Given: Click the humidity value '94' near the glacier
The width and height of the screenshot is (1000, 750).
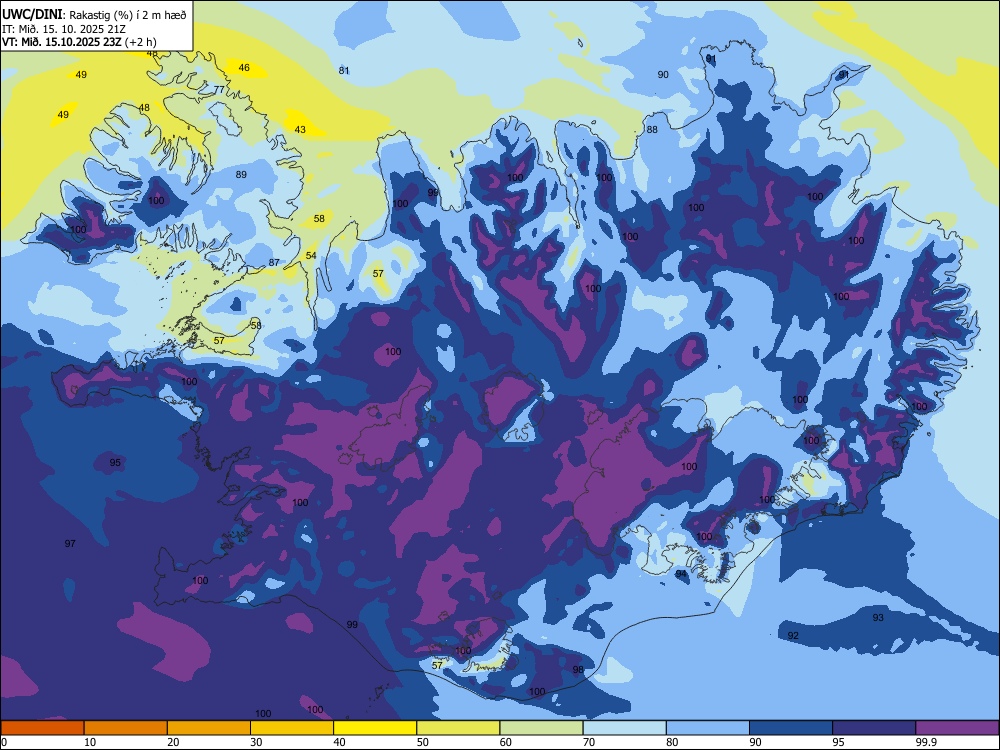Looking at the screenshot, I should 681,574.
